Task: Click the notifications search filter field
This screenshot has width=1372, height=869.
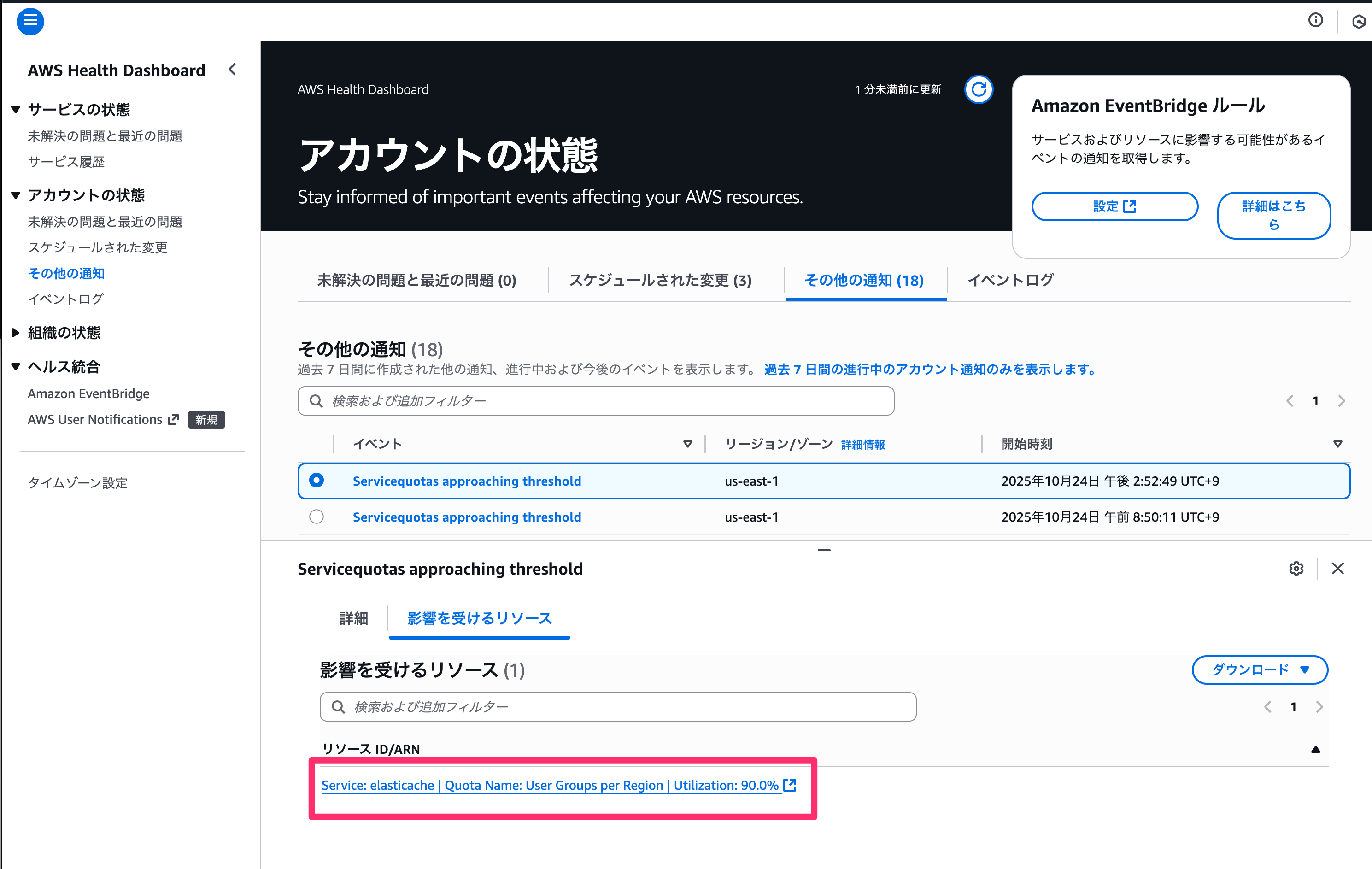Action: [x=595, y=401]
